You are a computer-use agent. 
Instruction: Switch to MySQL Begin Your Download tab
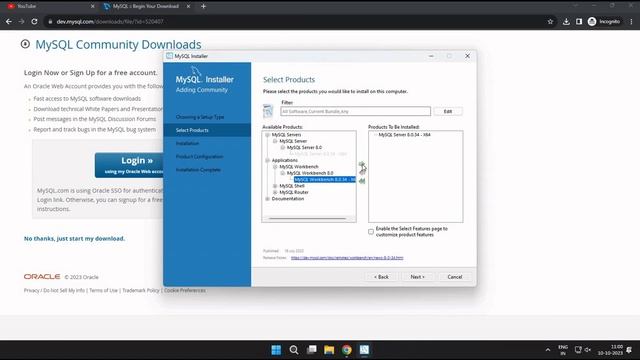click(146, 6)
